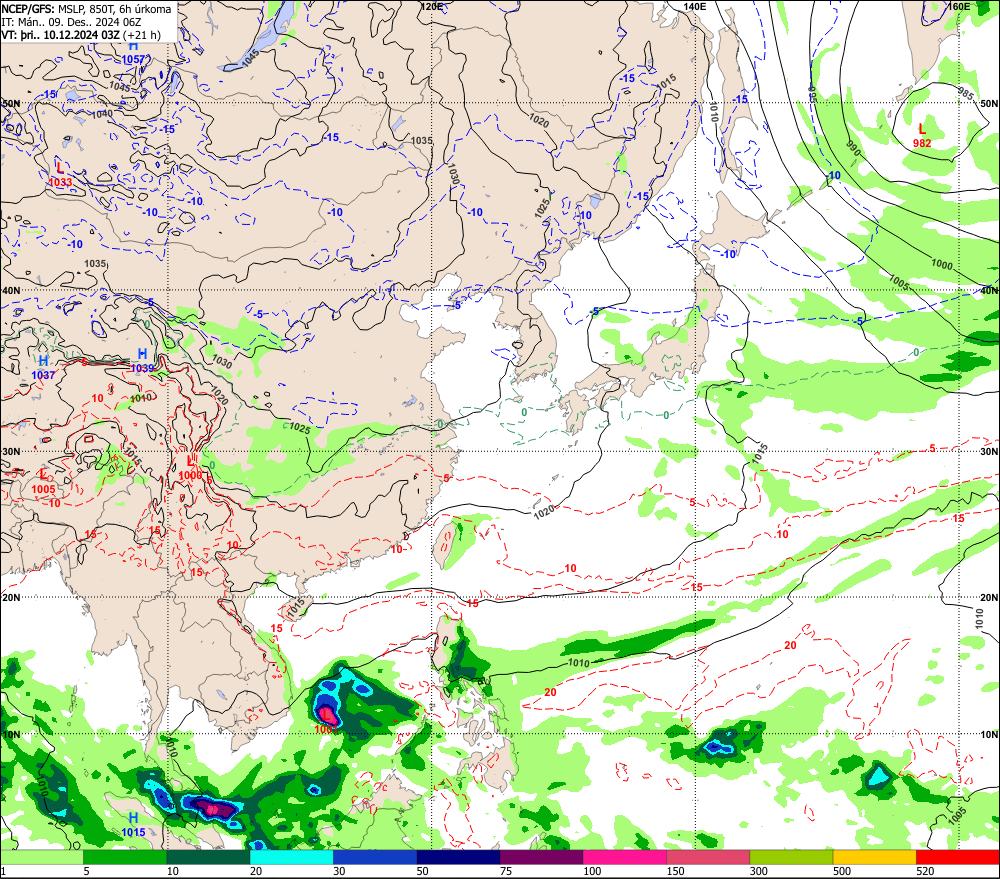Click the legend value 100
1000x879 pixels.
592,871
